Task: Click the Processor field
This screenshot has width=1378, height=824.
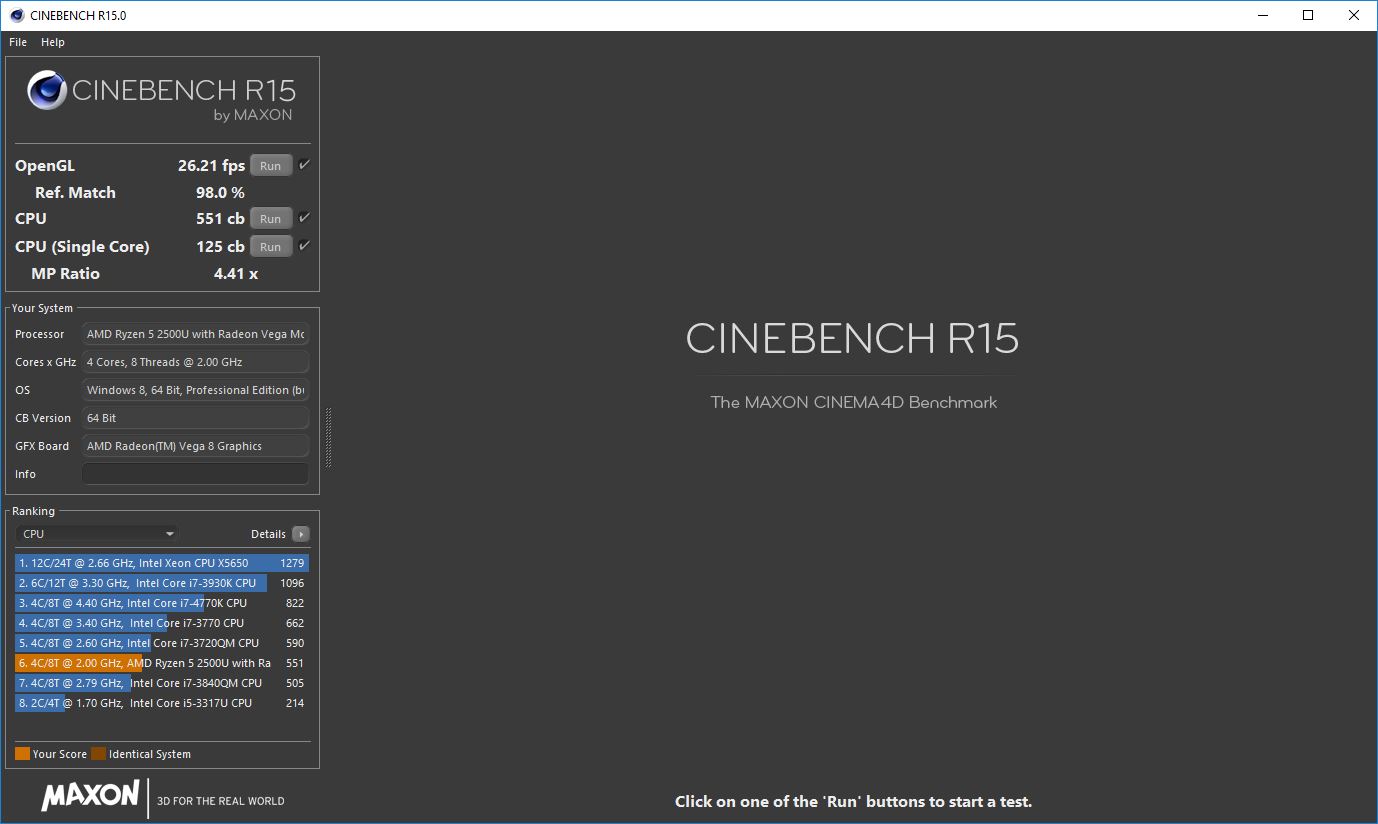Action: pos(195,334)
